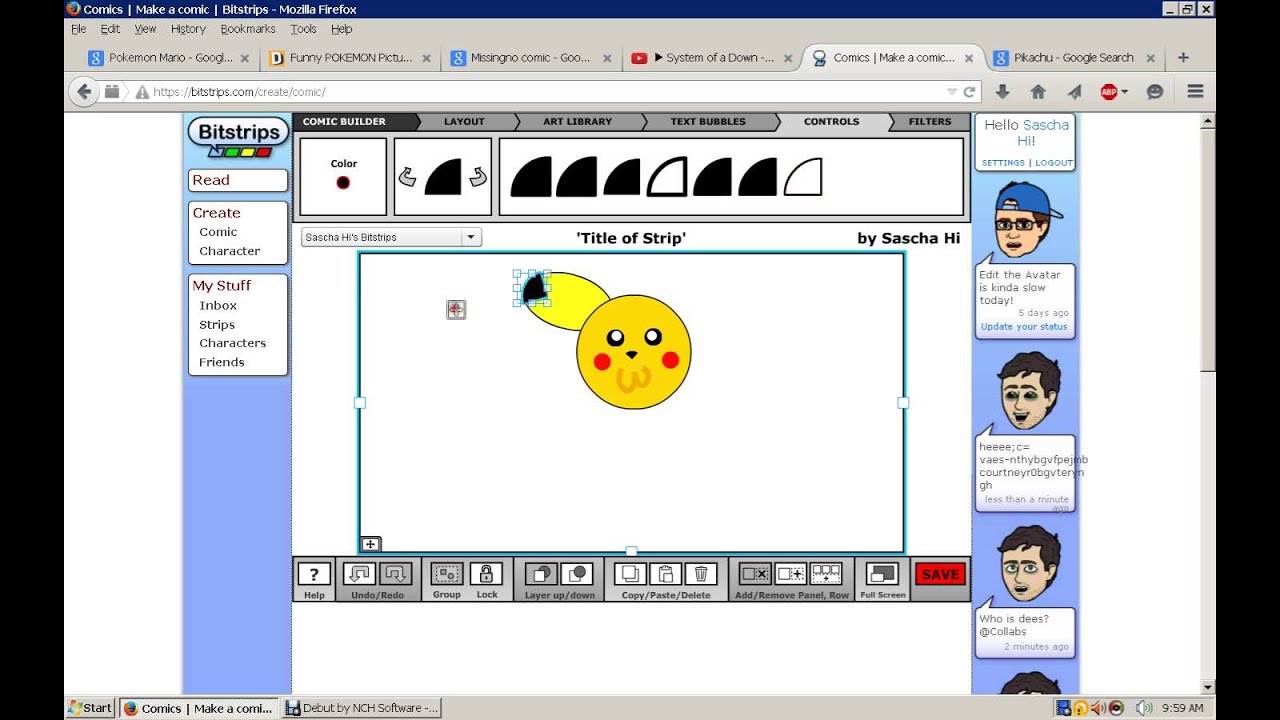Rotate the shape counter-clockwise with the left arrow
Screen dimensions: 1280x720
click(x=407, y=177)
